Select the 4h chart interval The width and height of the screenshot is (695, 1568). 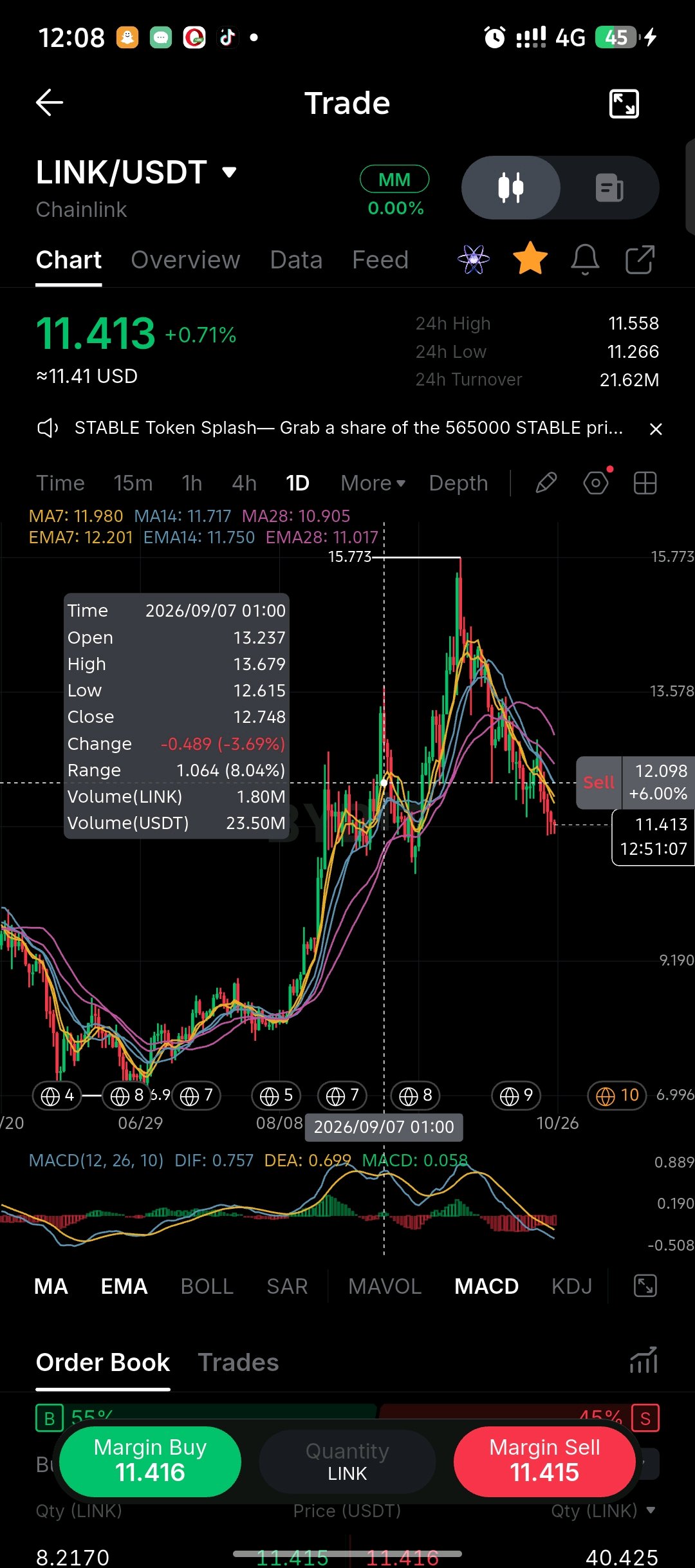[x=245, y=483]
